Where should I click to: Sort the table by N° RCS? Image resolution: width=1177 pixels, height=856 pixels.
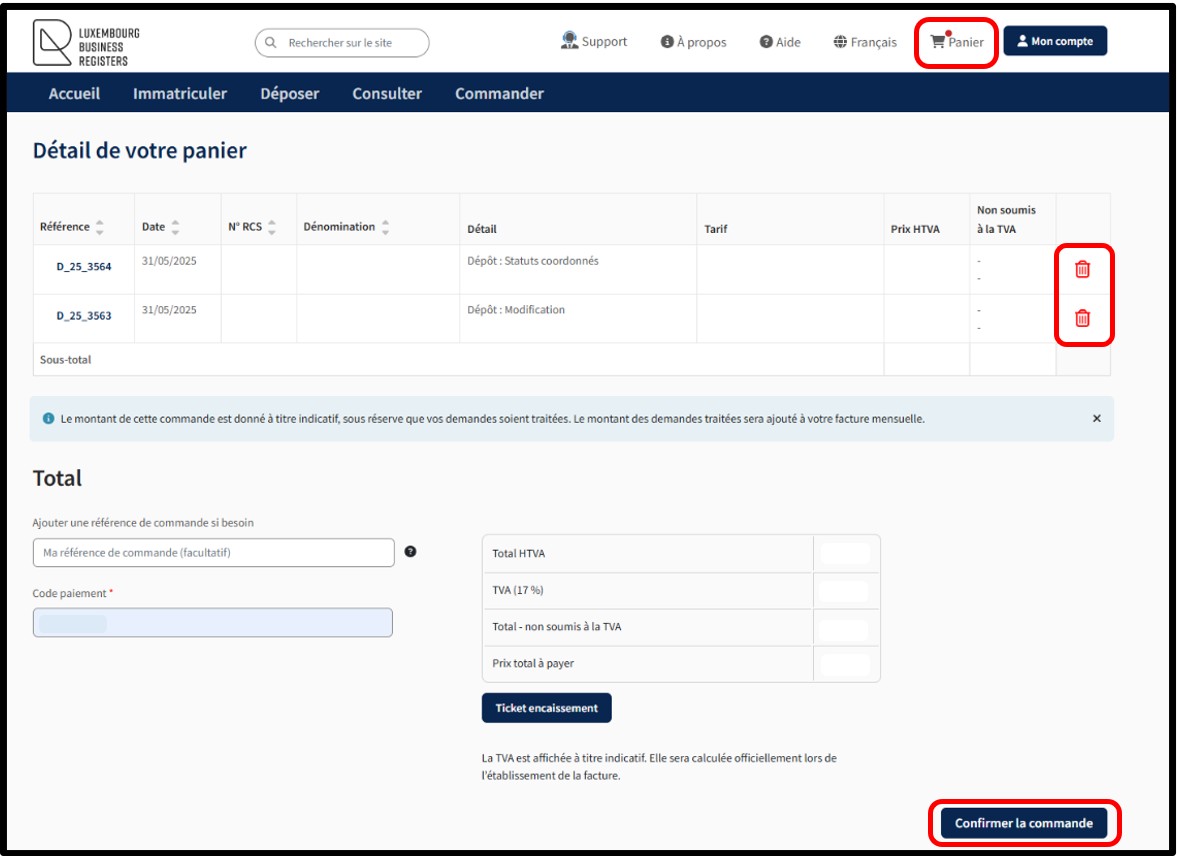click(272, 227)
